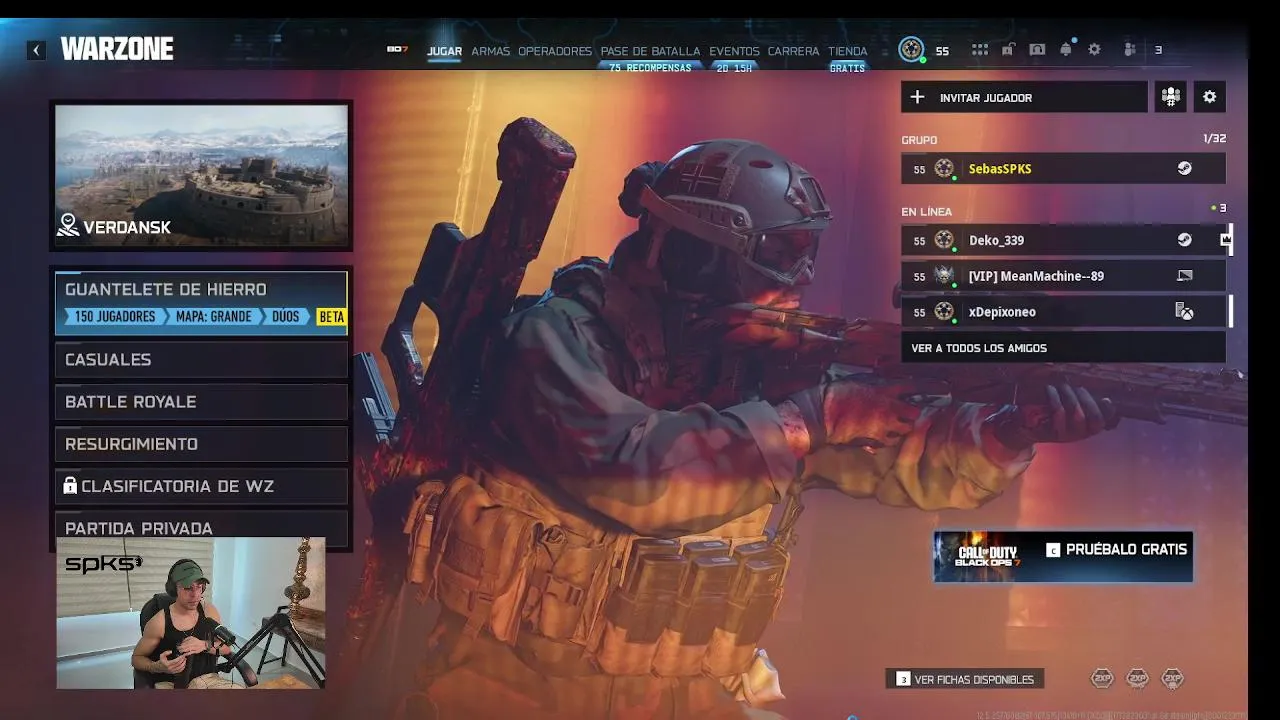This screenshot has height=720, width=1280.
Task: Select CLASIFICATORIA DE WZ mode
Action: (201, 486)
